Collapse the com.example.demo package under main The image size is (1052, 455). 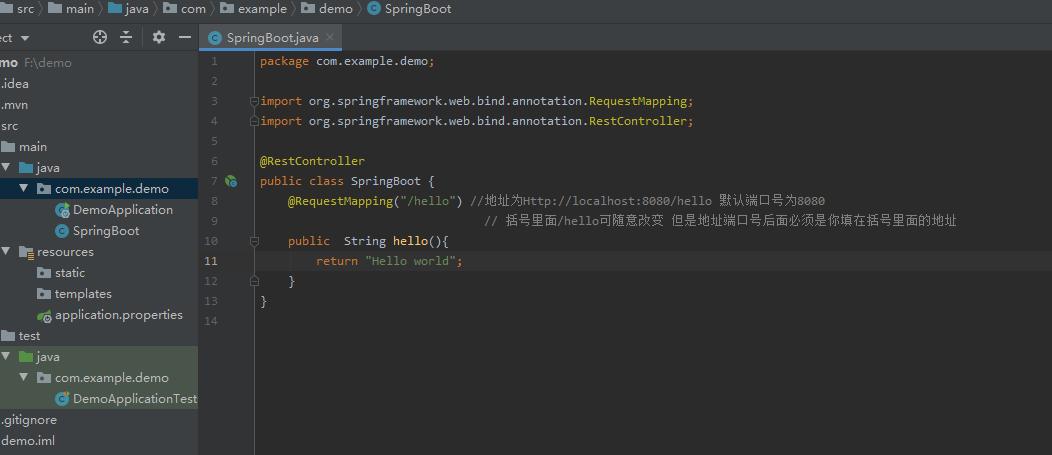tap(24, 188)
